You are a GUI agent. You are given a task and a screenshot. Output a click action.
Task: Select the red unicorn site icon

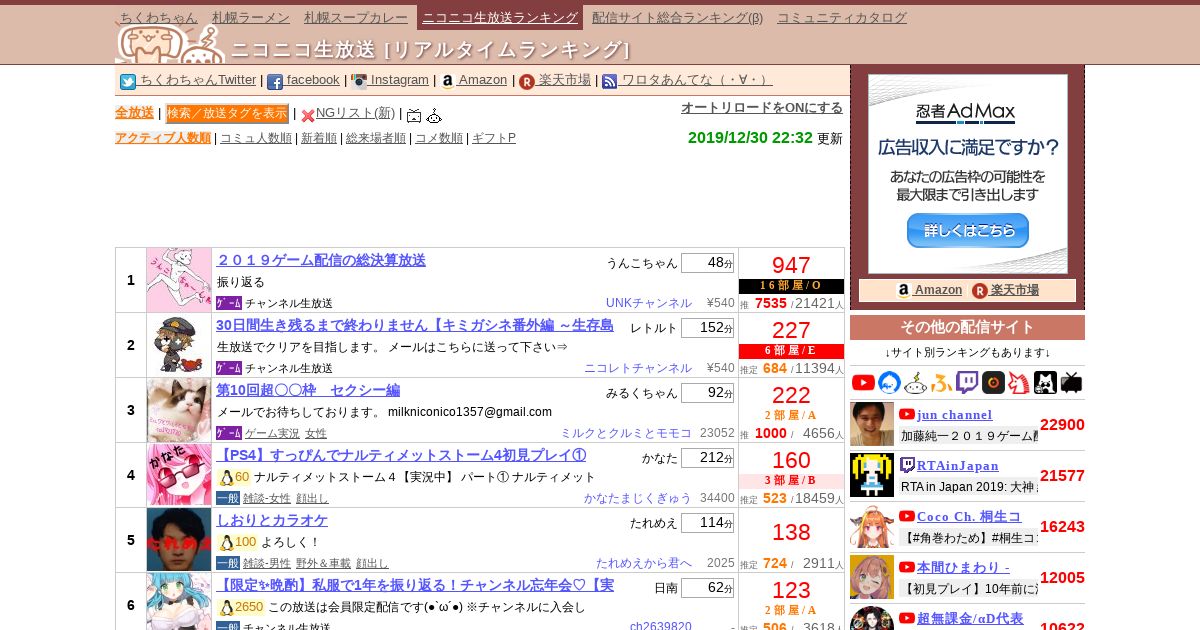click(x=1019, y=382)
